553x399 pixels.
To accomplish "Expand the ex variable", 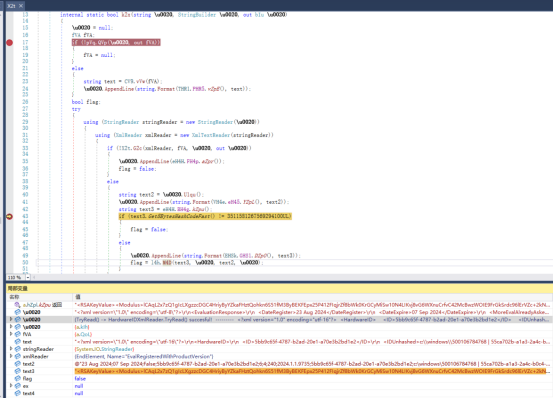I will point(11,386).
